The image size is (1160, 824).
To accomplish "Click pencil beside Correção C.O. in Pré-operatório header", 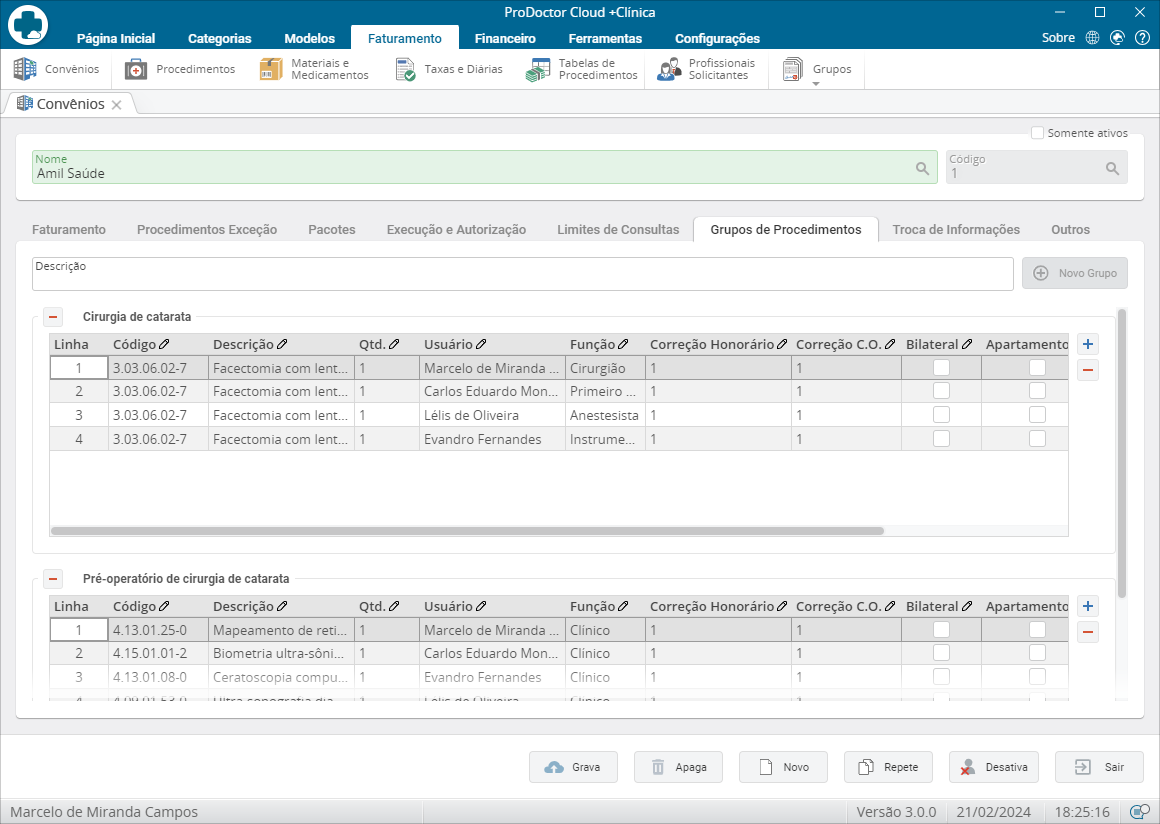I will [890, 606].
